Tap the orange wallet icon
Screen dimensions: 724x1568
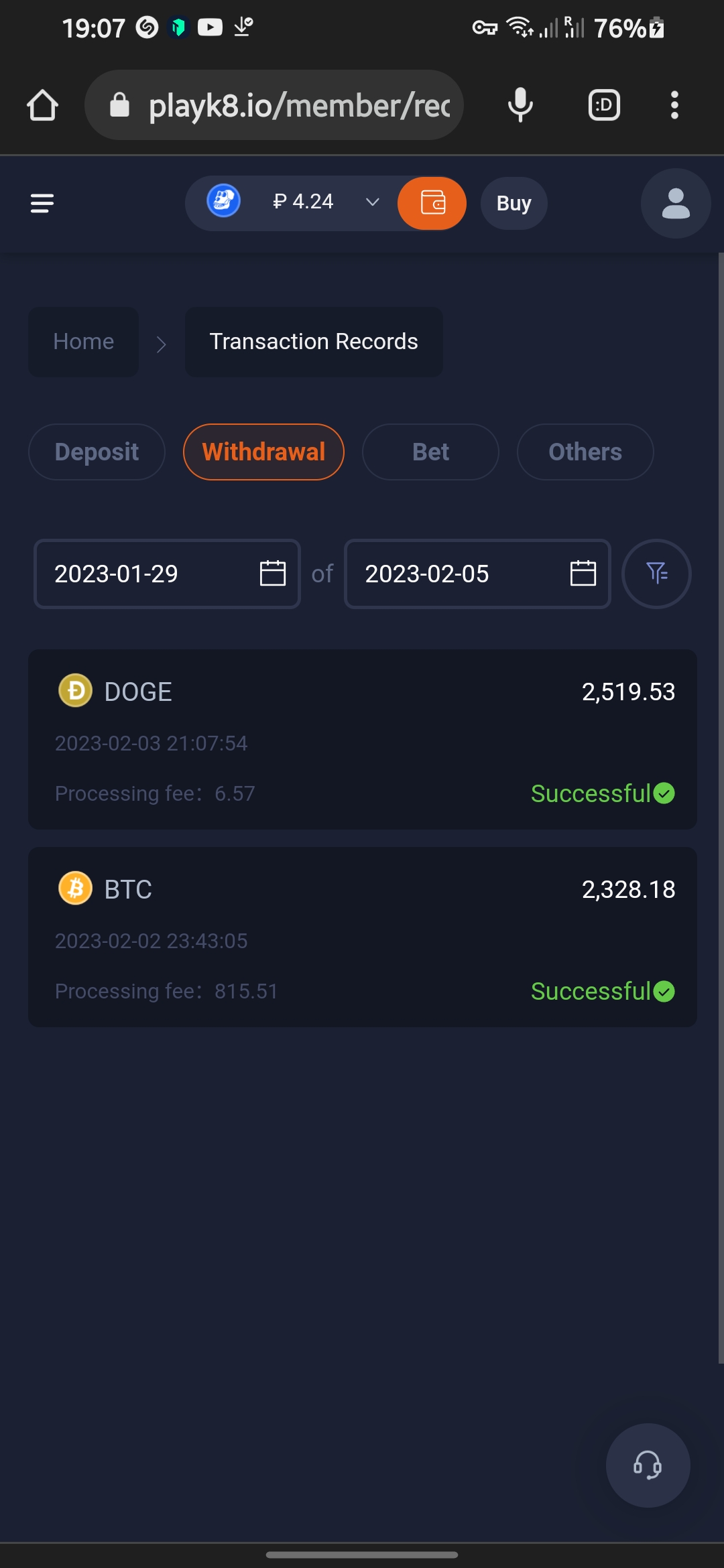pos(432,203)
